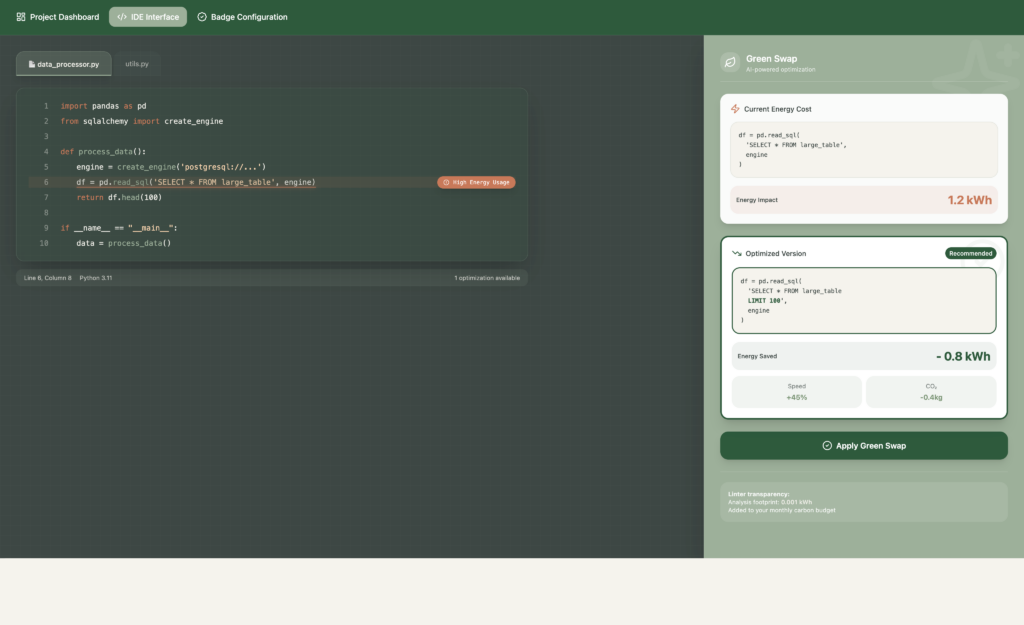Open the Badge Configuration tab

242,17
